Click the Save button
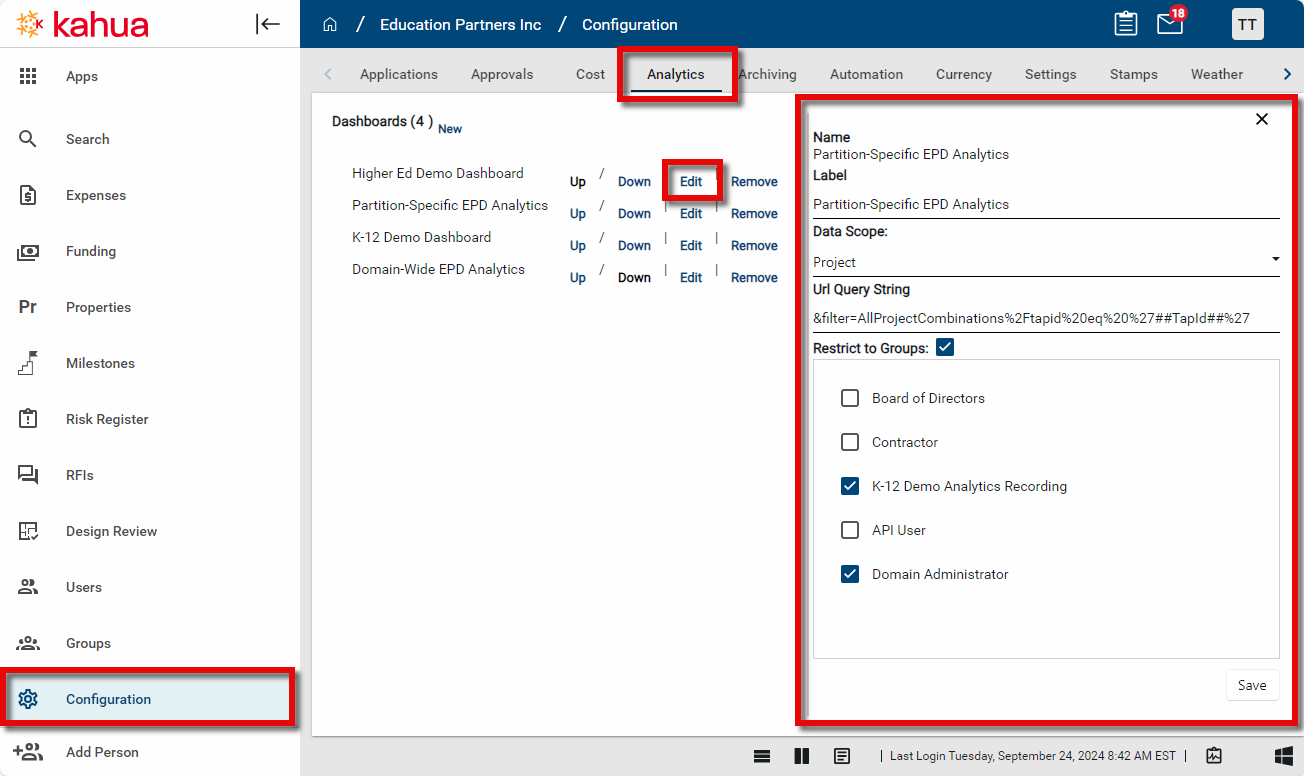The height and width of the screenshot is (776, 1304). pos(1251,685)
